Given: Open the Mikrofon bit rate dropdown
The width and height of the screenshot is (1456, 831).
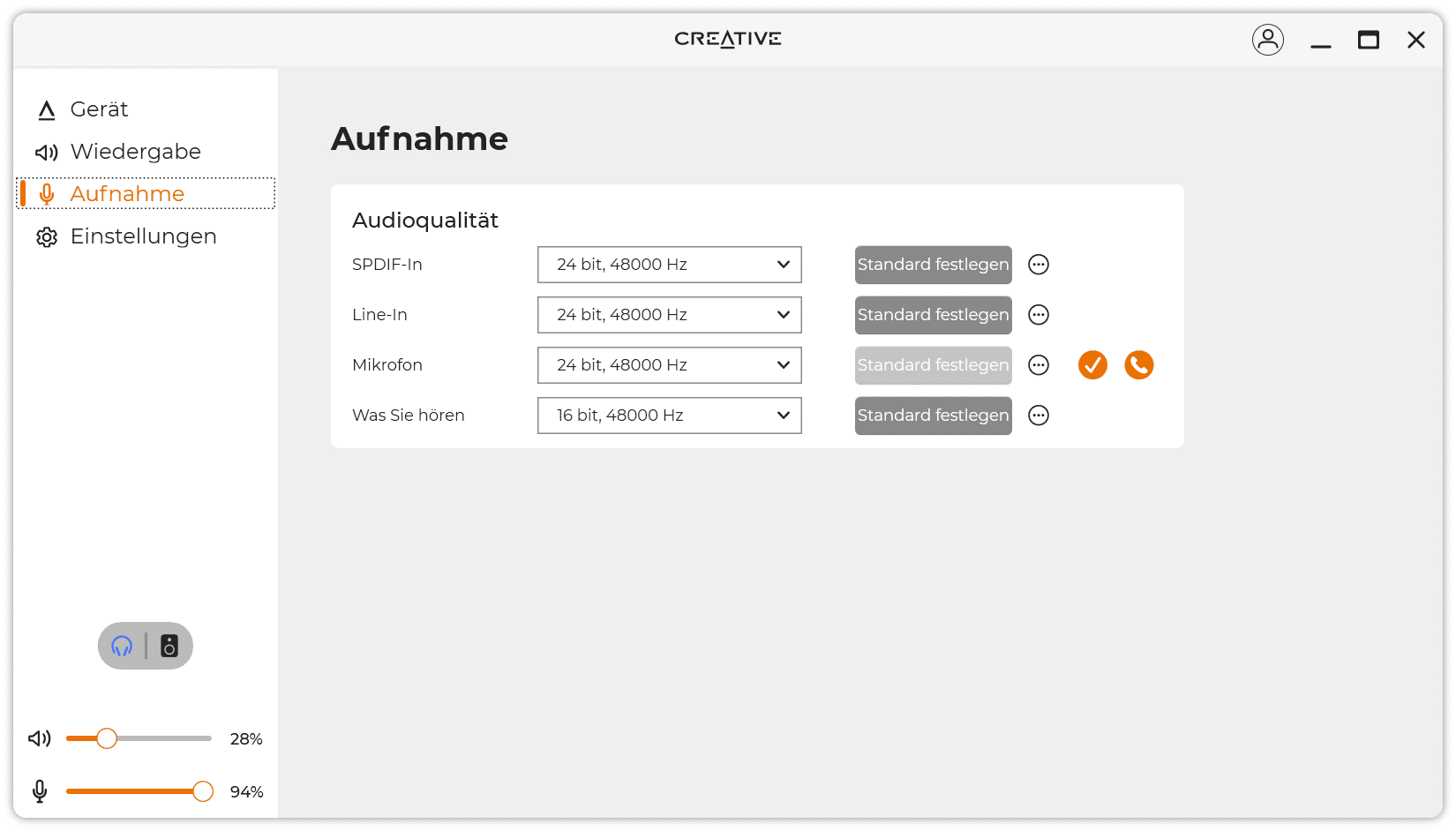Looking at the screenshot, I should (669, 365).
